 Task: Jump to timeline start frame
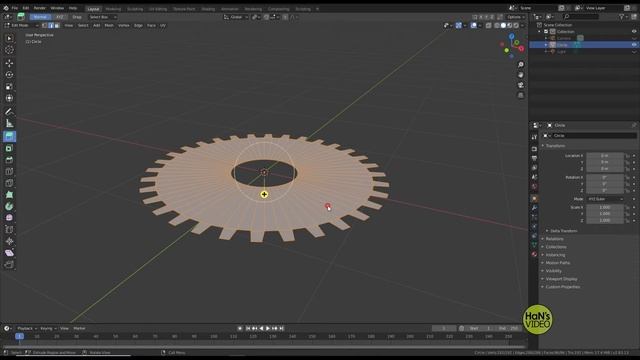pos(248,328)
